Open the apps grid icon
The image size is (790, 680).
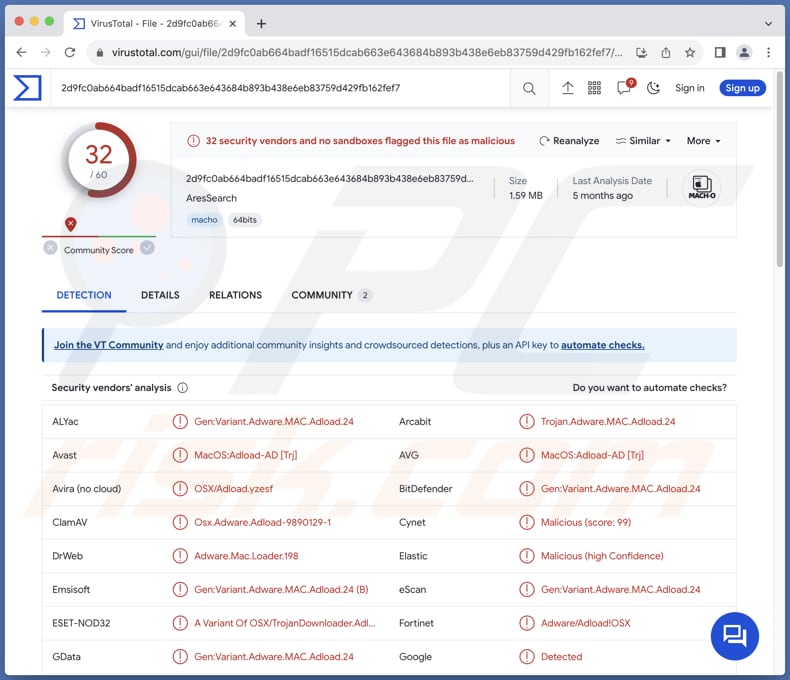(595, 88)
